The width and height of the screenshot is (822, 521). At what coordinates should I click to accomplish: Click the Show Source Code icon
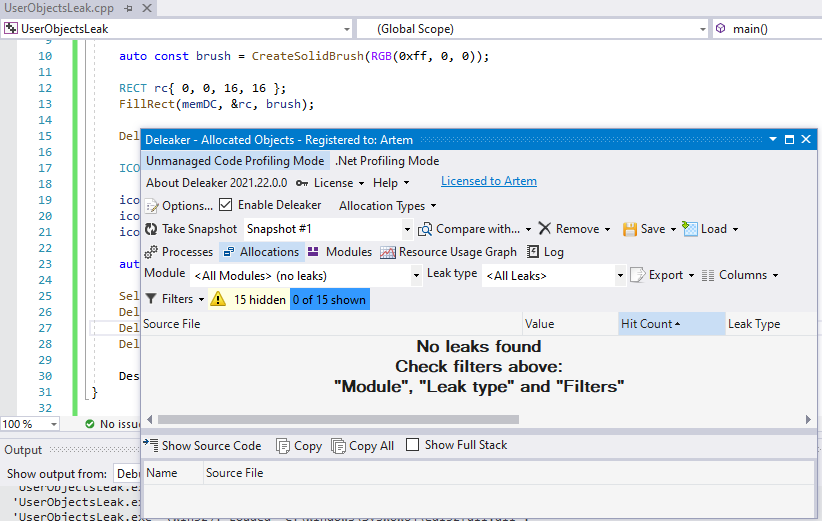[151, 446]
